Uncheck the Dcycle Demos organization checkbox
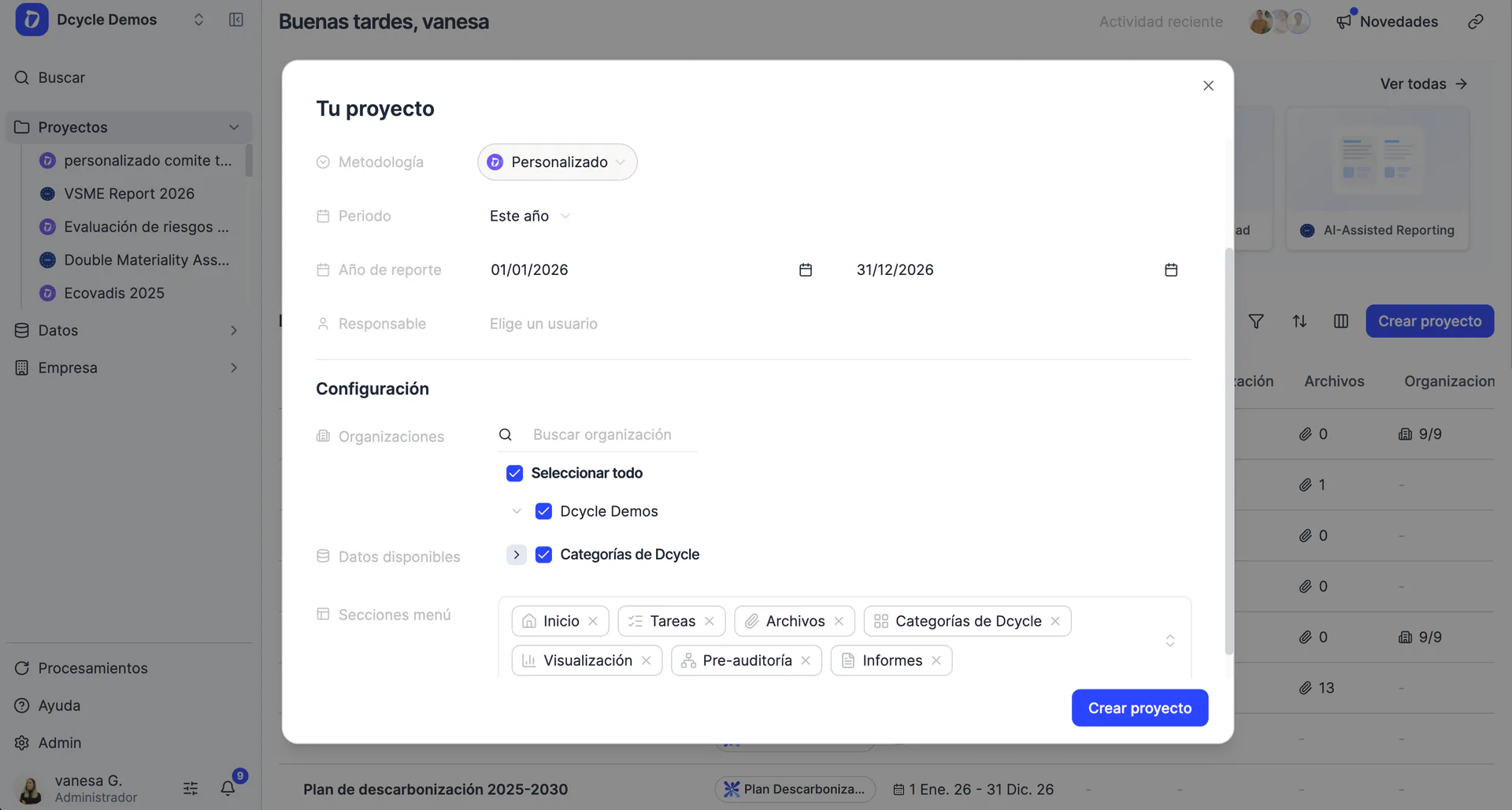The width and height of the screenshot is (1512, 810). [543, 511]
